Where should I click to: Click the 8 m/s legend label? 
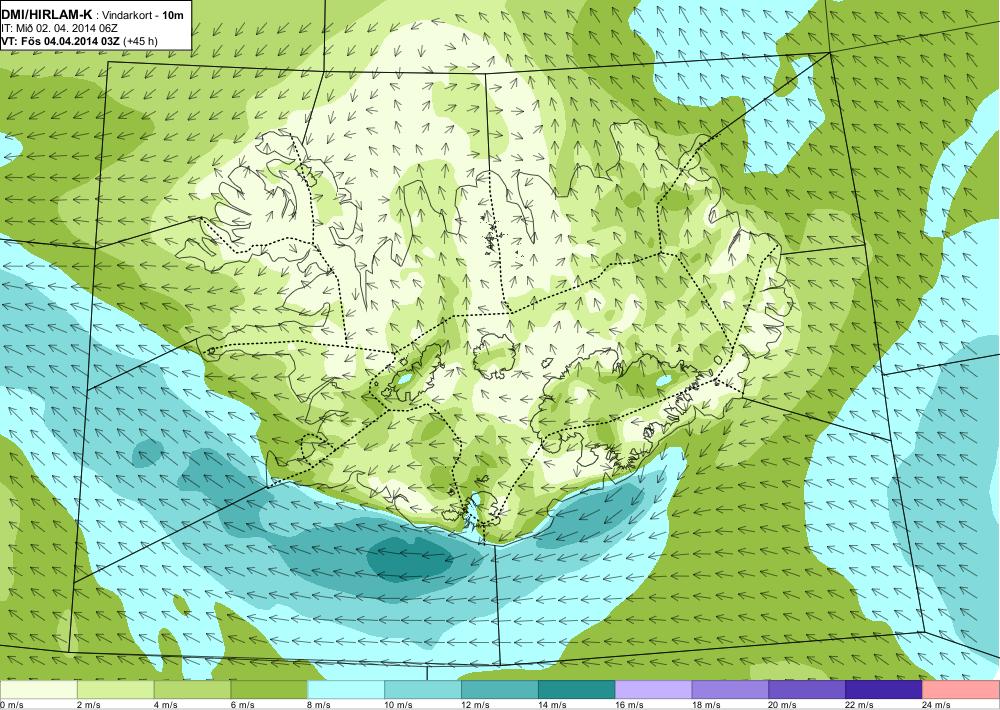[x=320, y=705]
